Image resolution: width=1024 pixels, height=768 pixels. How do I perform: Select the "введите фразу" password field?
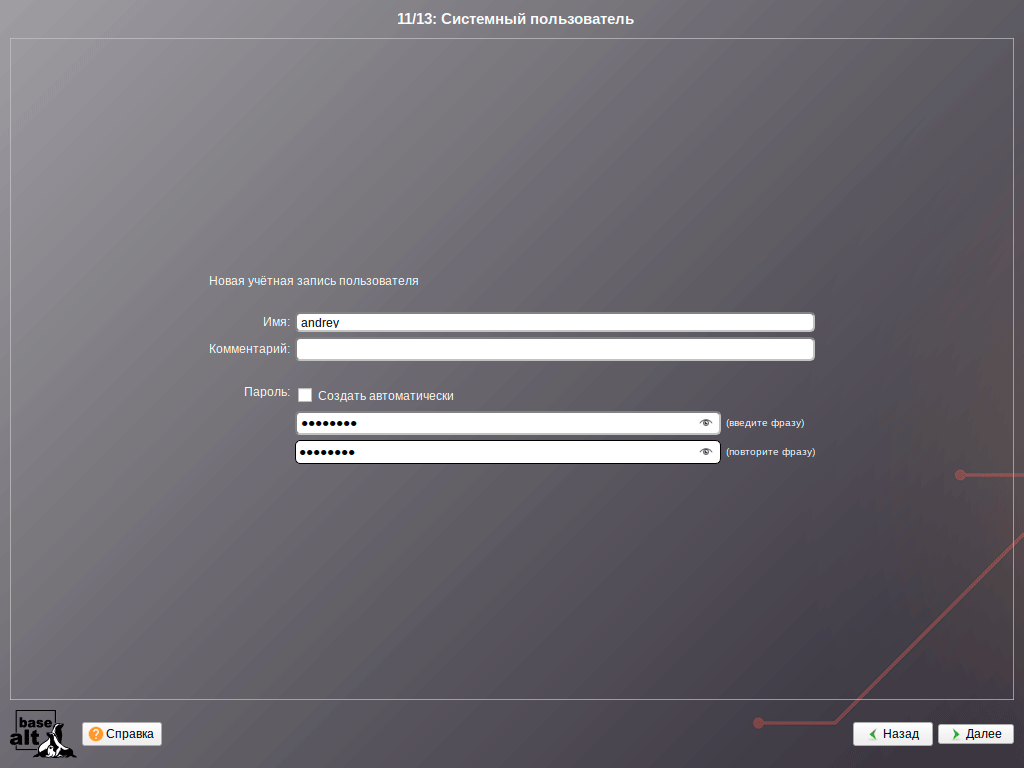click(508, 423)
